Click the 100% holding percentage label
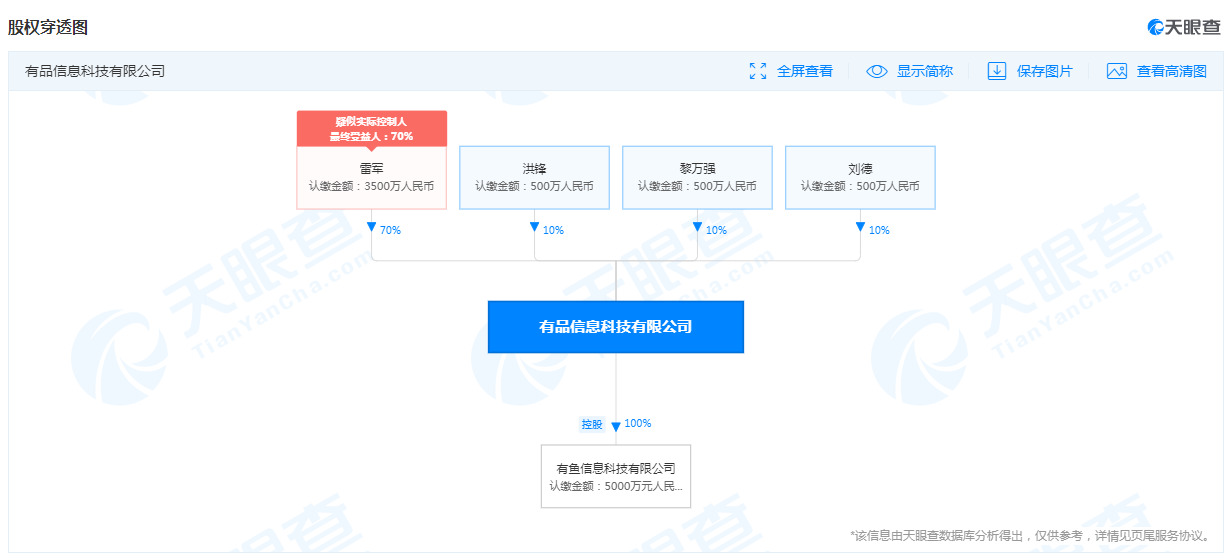The image size is (1232, 560). point(638,423)
